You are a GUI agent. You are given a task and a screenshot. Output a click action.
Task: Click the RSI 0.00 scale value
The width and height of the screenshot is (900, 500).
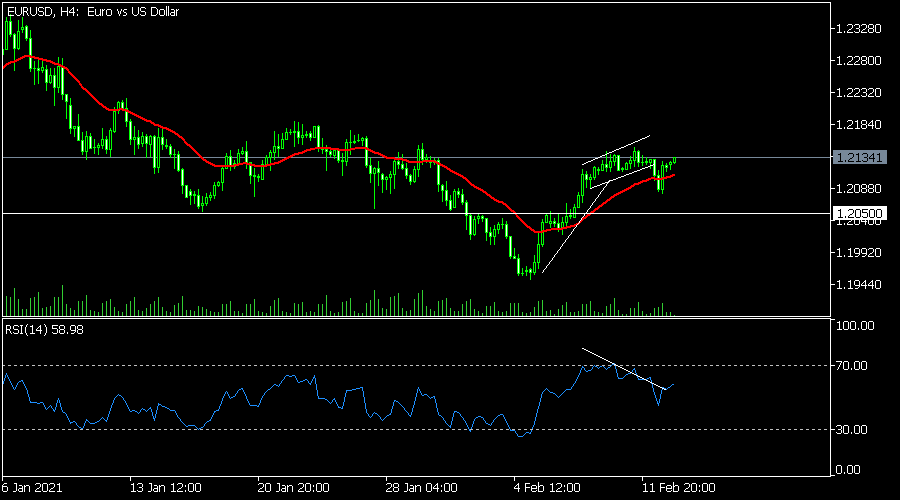(848, 470)
